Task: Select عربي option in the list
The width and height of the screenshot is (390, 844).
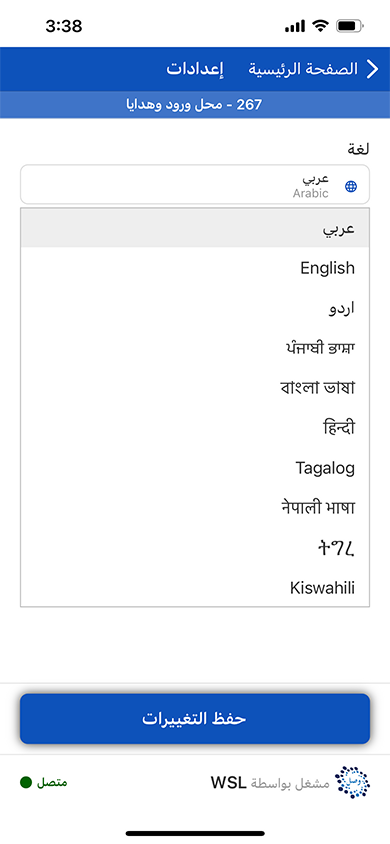Action: pos(195,228)
